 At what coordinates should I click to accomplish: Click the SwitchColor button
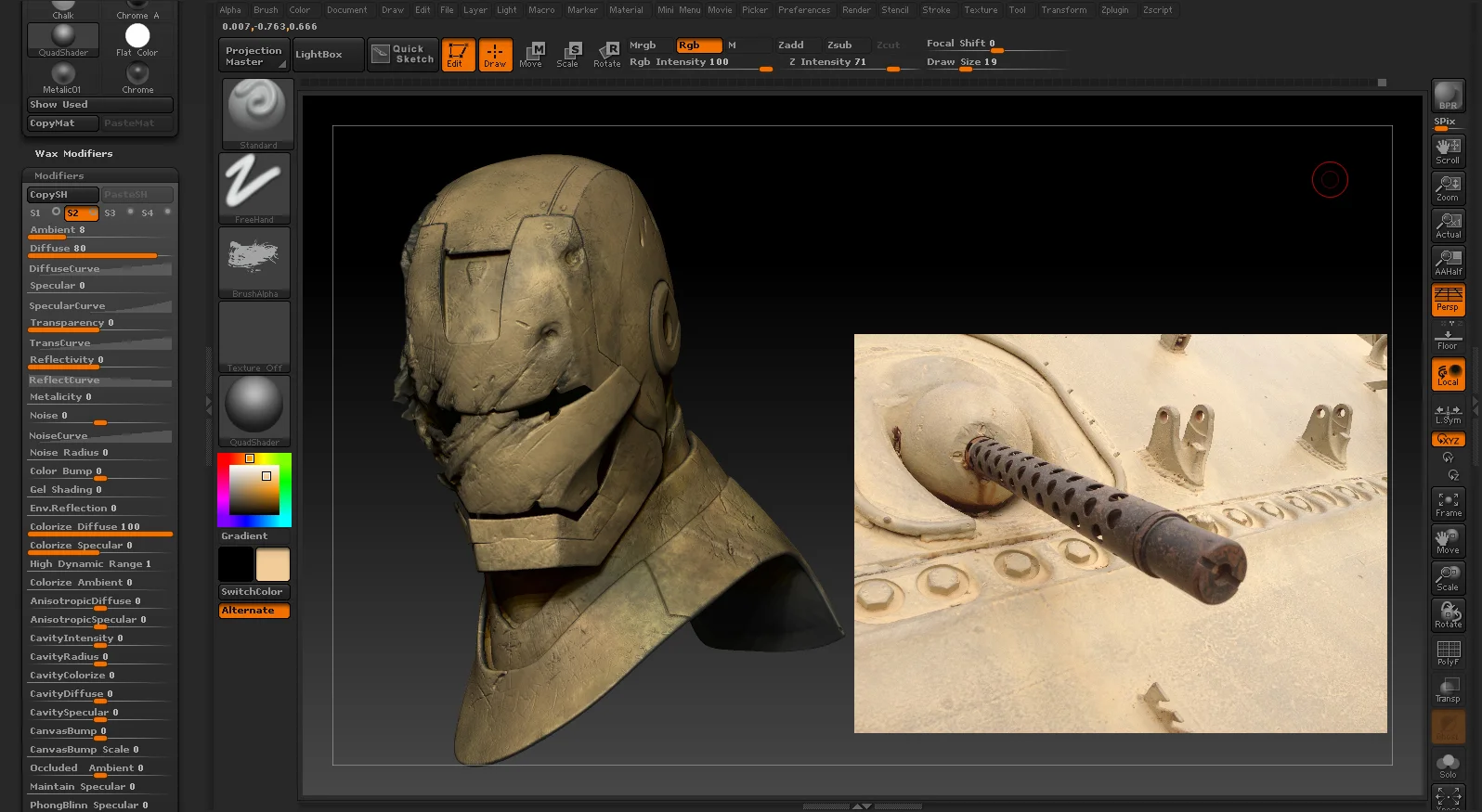253,592
